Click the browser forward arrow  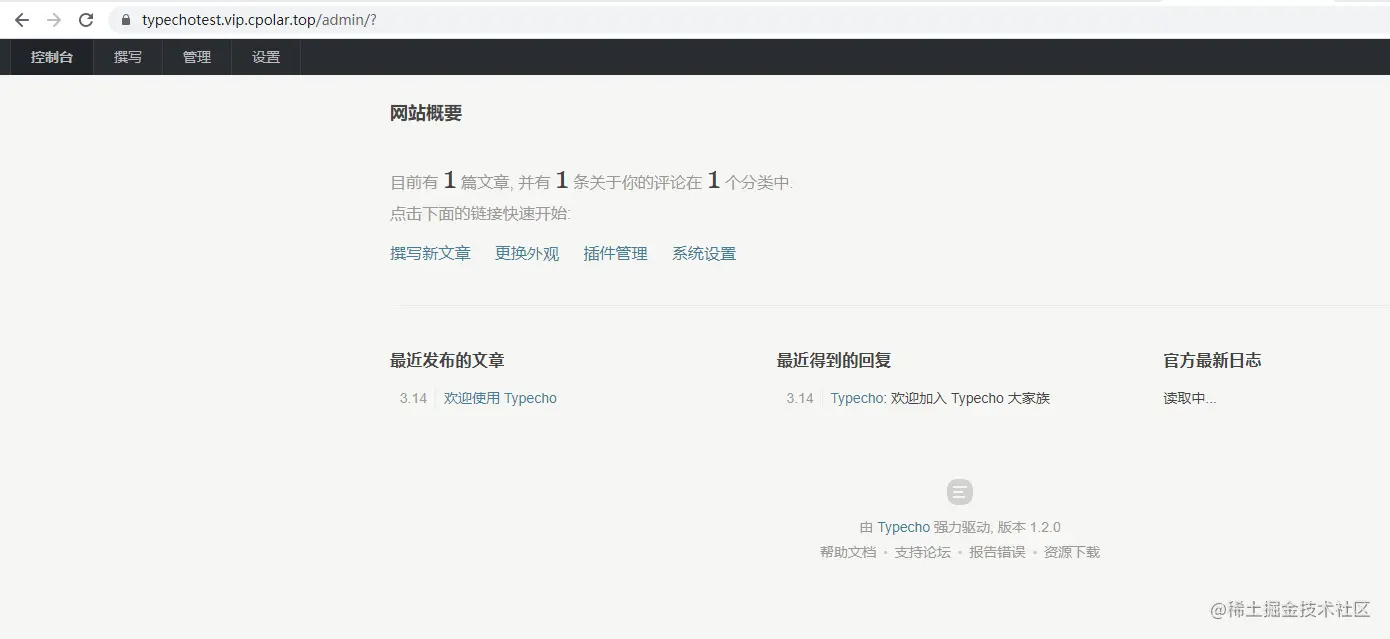point(54,20)
